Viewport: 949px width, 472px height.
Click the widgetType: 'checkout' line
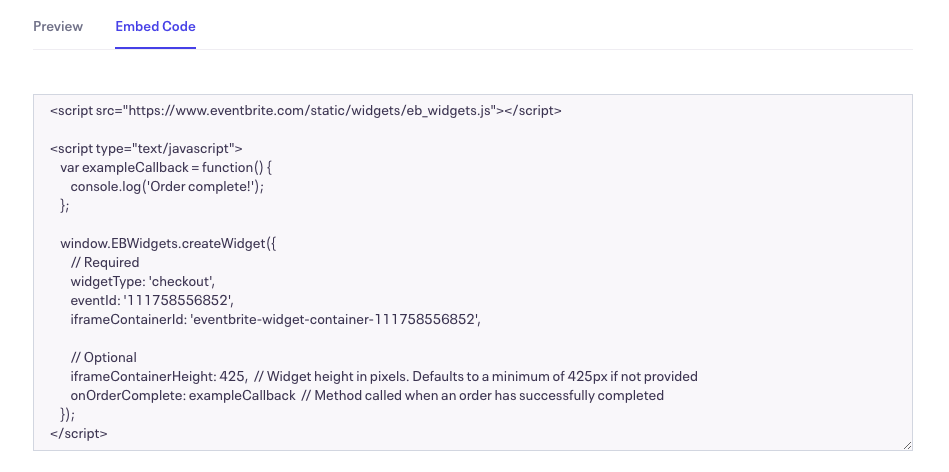point(143,281)
